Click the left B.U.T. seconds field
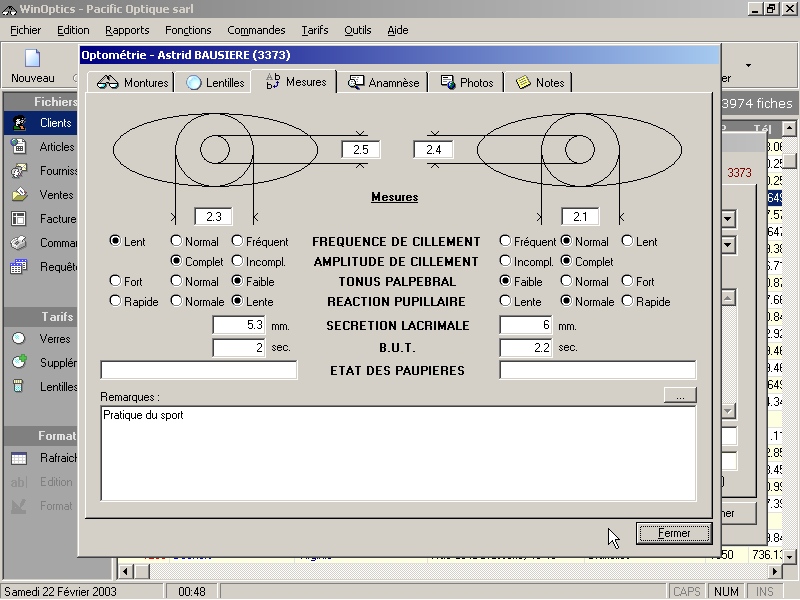The image size is (800, 600). [238, 348]
